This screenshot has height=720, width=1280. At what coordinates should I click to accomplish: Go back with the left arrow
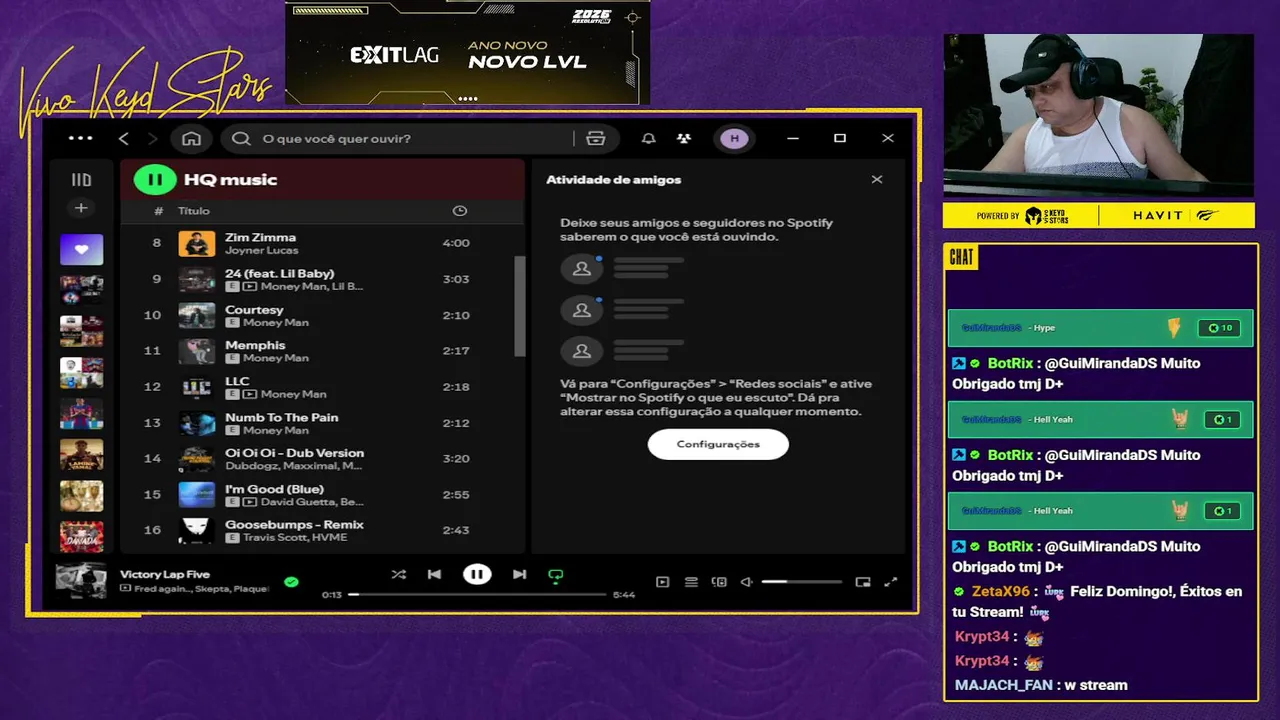[124, 138]
